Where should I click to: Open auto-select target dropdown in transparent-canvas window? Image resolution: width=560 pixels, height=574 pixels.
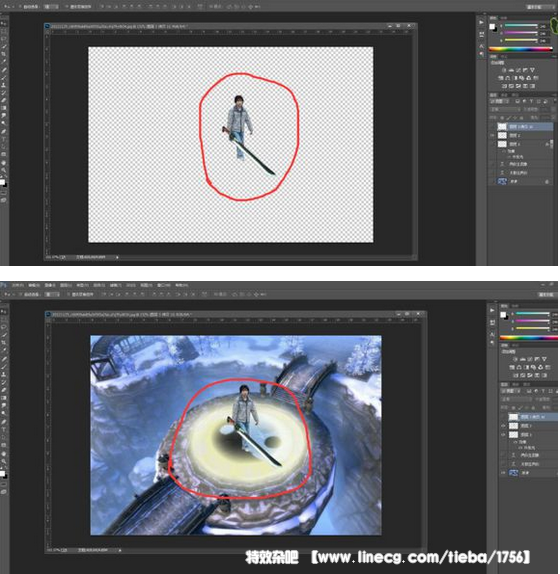coord(51,7)
